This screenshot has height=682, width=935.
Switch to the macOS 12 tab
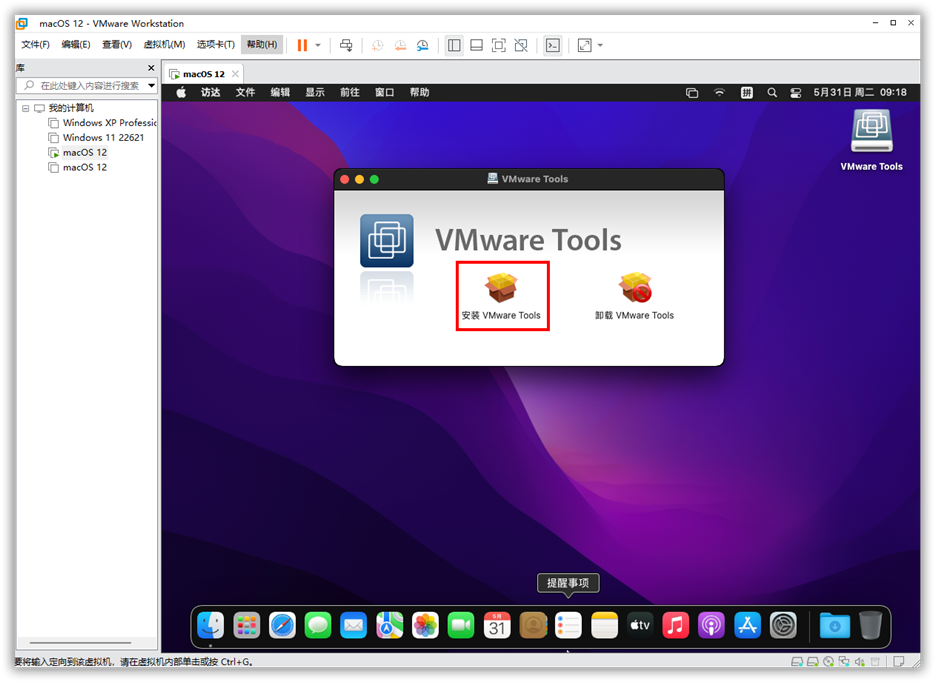(203, 74)
